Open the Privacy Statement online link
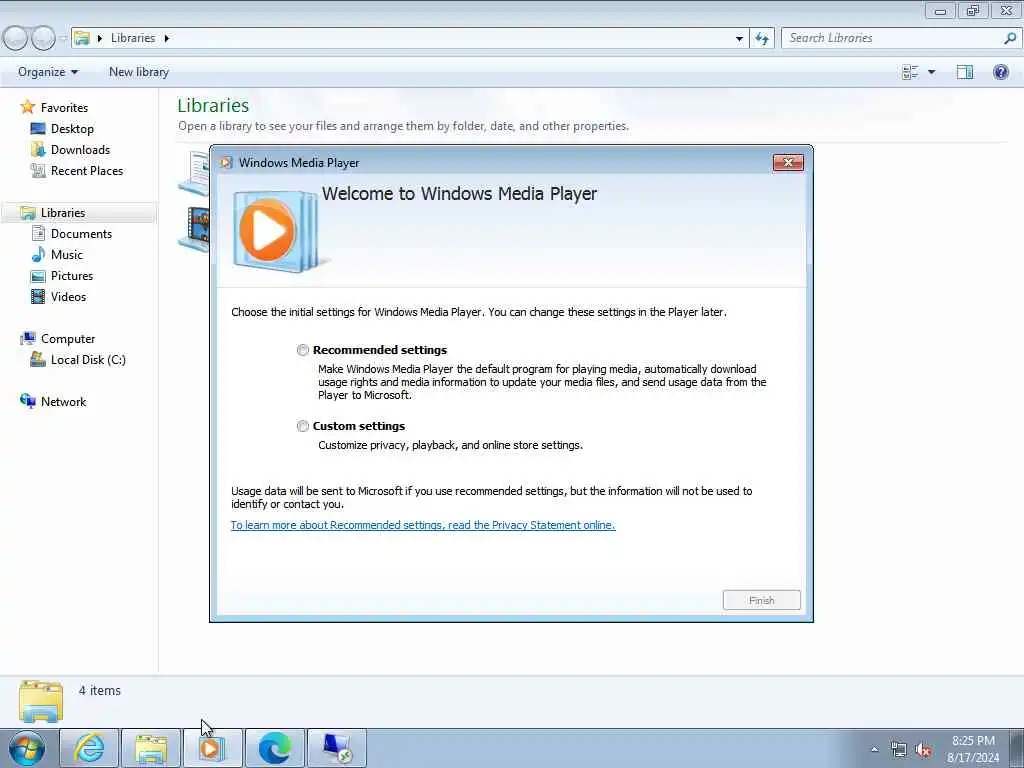Image resolution: width=1024 pixels, height=768 pixels. [423, 525]
